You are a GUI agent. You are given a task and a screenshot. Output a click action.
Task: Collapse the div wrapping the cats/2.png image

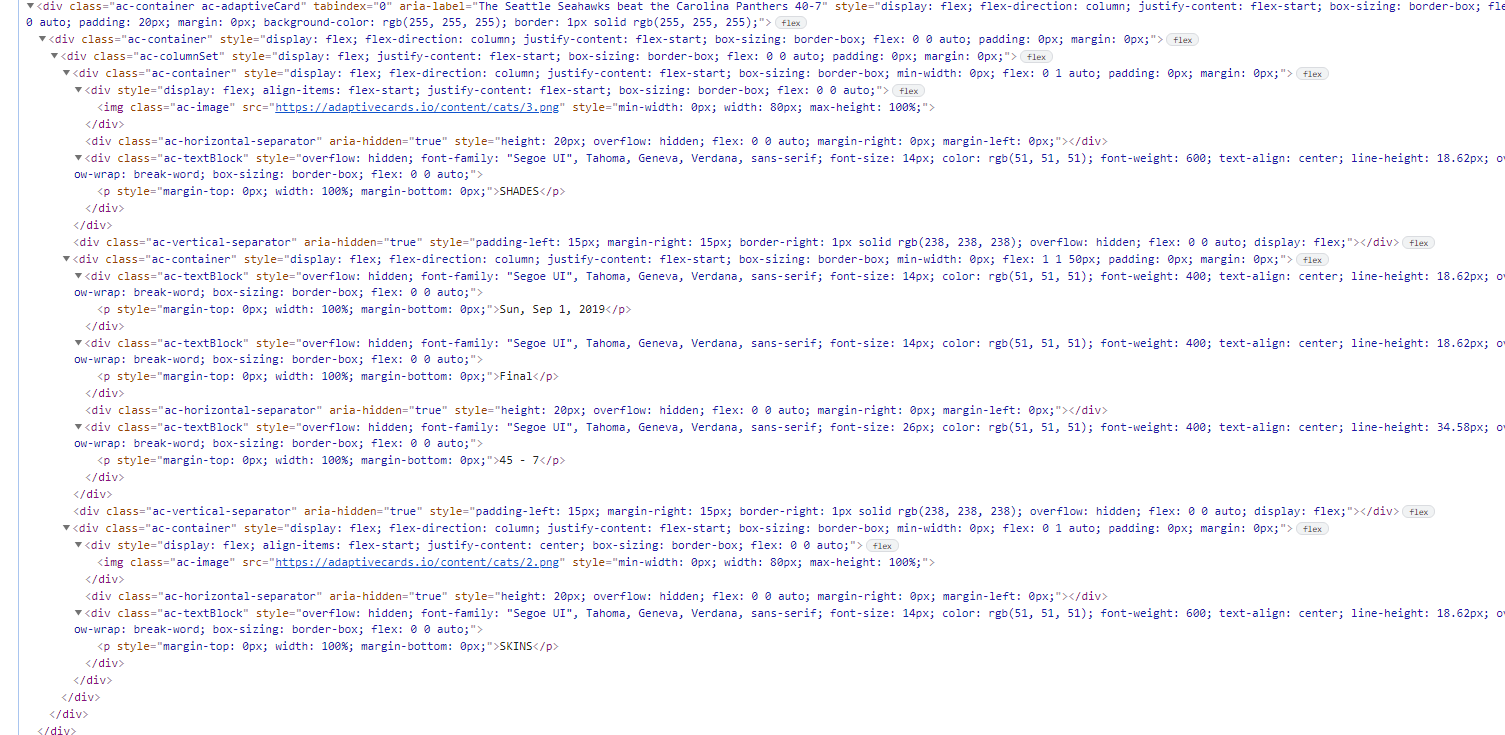[78, 545]
